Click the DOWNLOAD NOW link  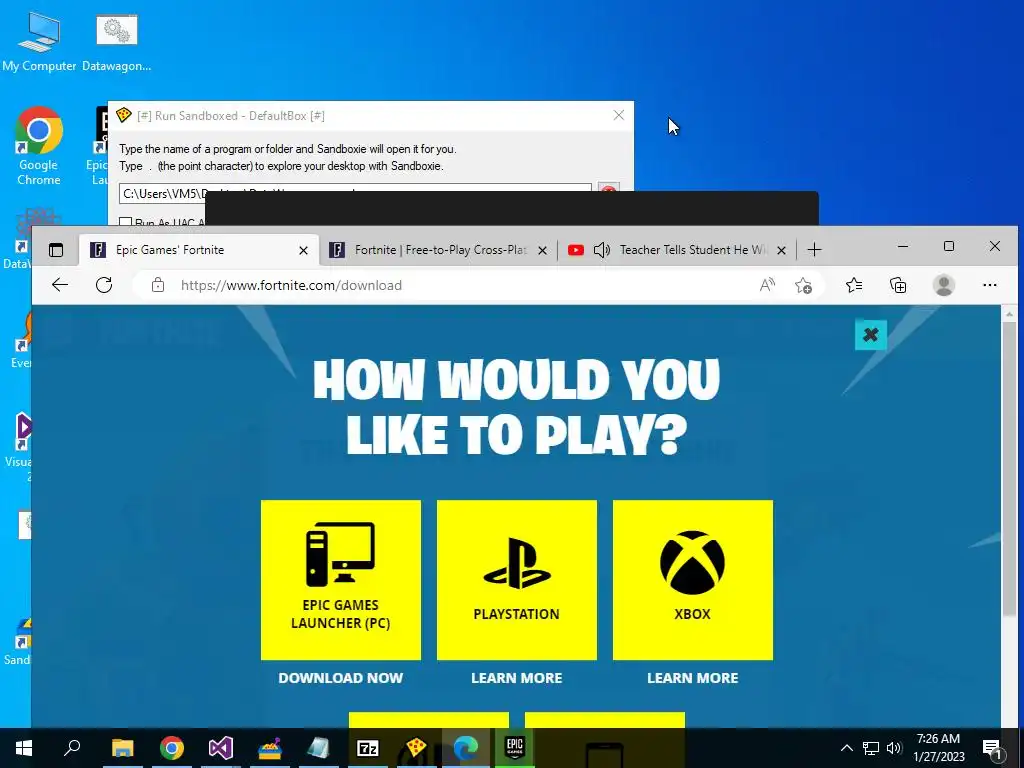point(341,678)
